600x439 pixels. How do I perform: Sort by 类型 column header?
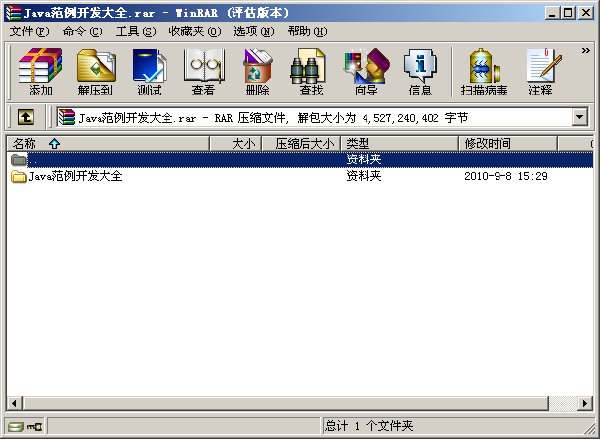[x=399, y=144]
